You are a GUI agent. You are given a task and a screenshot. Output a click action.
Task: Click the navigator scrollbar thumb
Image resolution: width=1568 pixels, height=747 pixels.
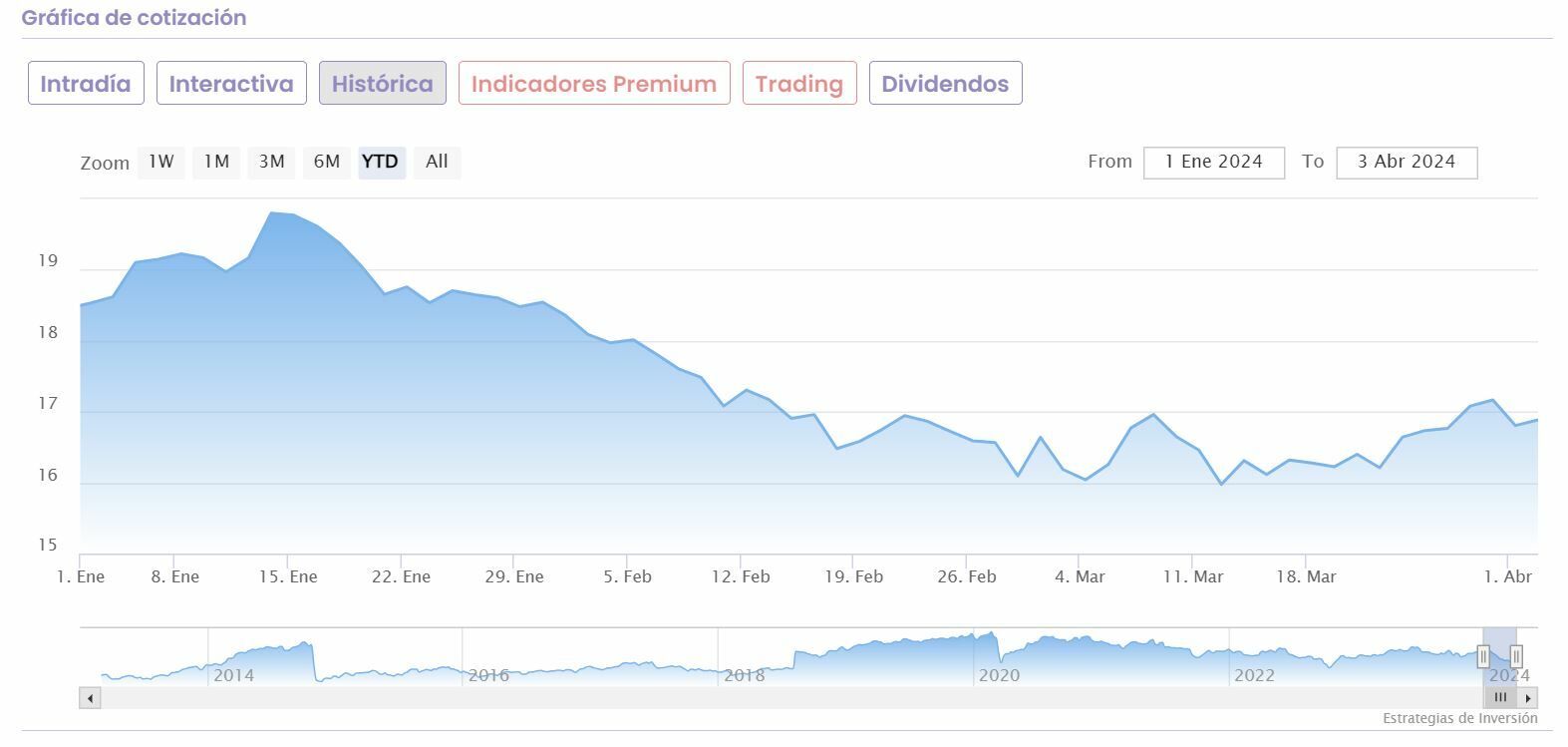1500,698
